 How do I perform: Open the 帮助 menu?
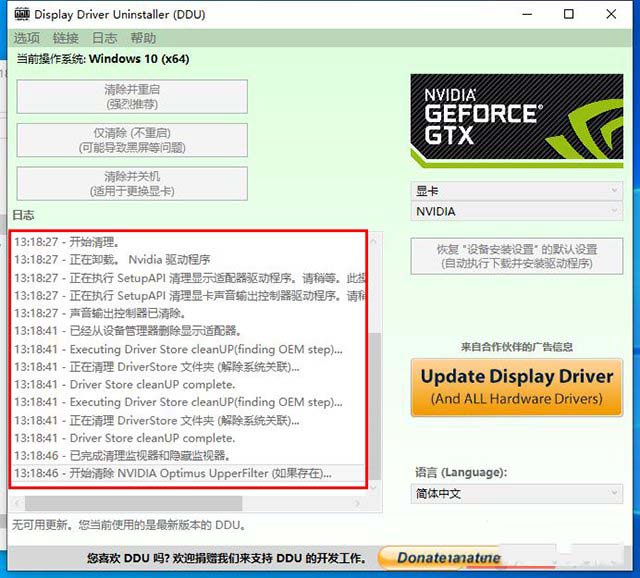pyautogui.click(x=143, y=38)
